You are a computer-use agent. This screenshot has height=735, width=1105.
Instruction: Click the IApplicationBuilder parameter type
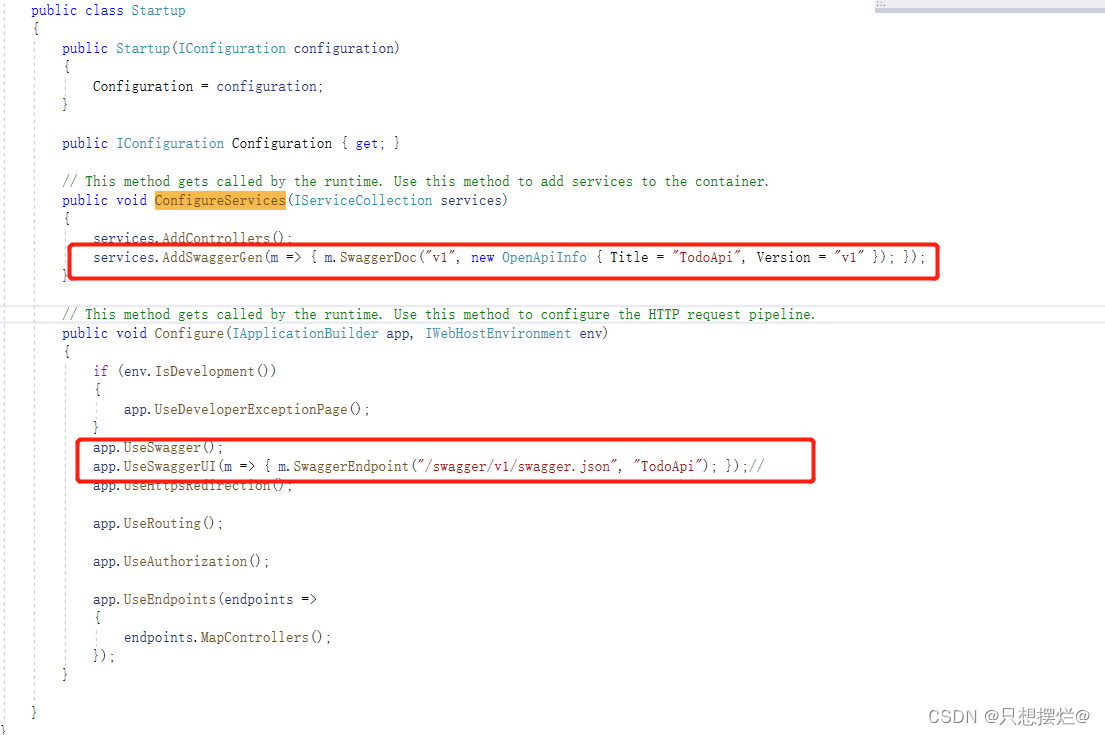tap(306, 333)
